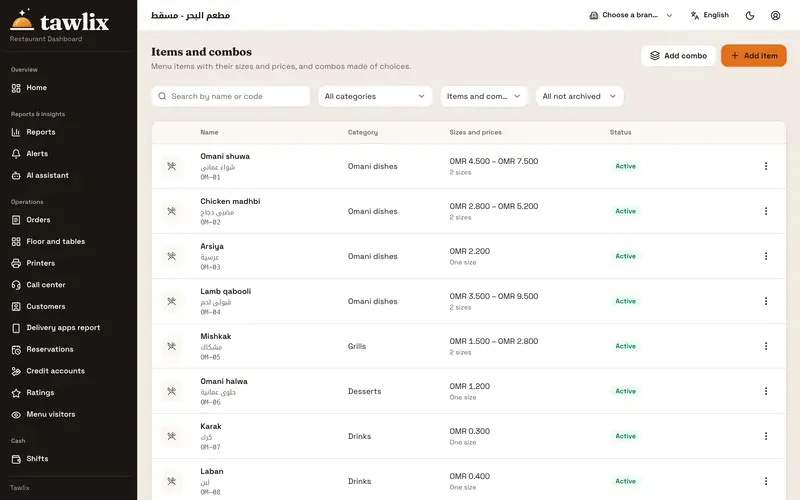Open the All categories dropdown
800x500 pixels.
click(375, 96)
